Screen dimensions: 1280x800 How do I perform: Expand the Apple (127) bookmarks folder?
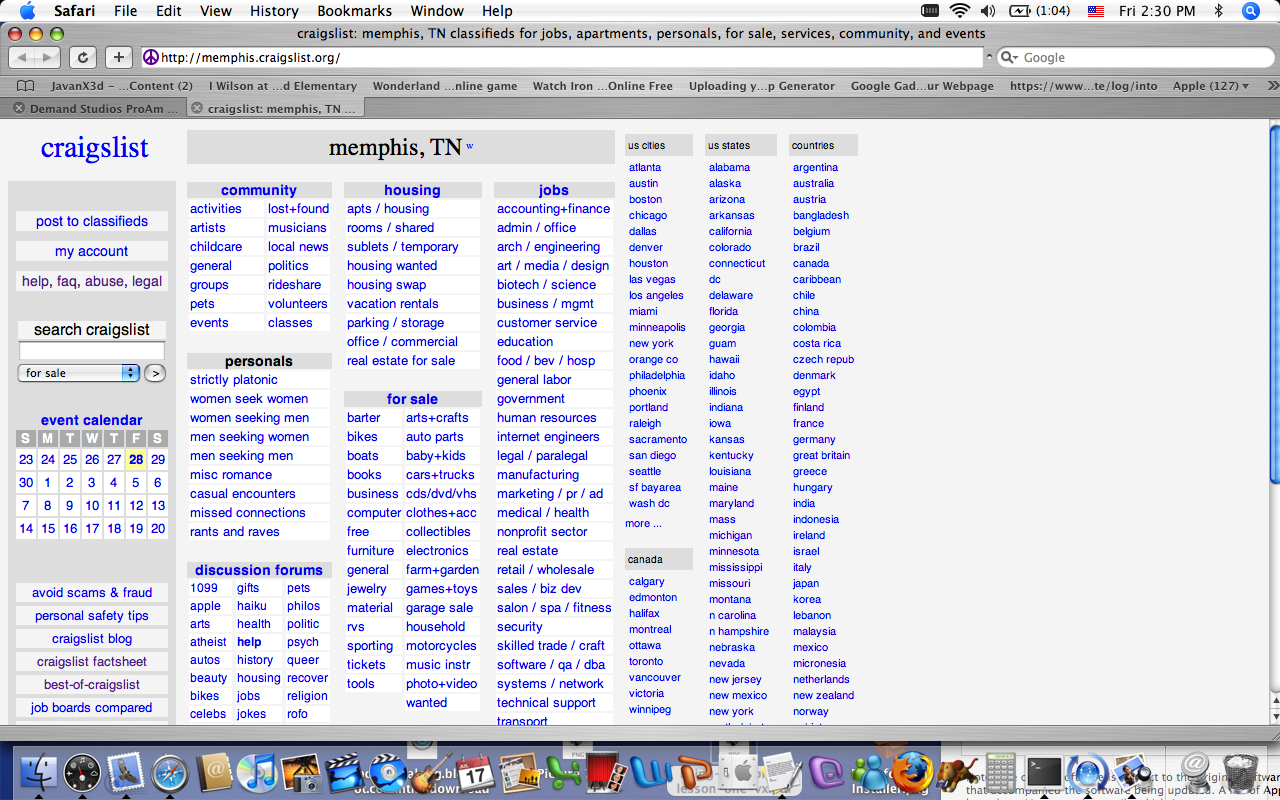pos(1211,86)
